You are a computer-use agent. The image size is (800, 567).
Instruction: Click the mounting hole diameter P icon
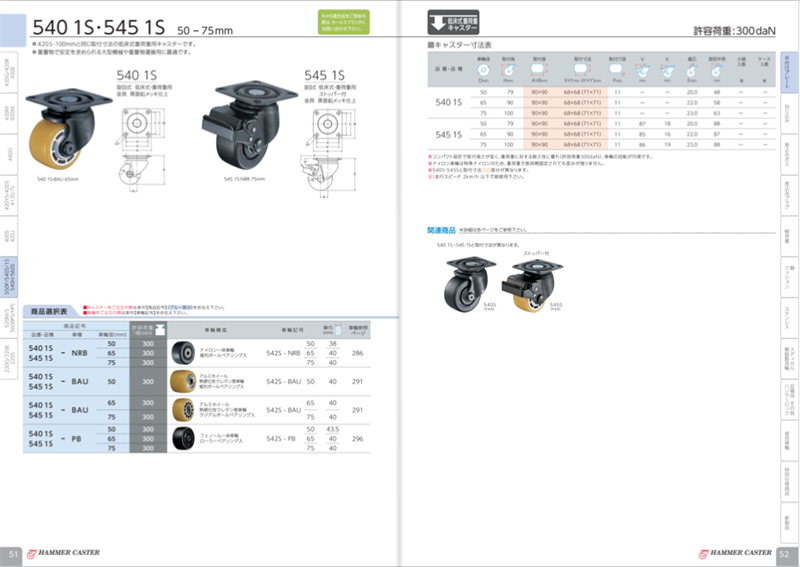[x=616, y=69]
